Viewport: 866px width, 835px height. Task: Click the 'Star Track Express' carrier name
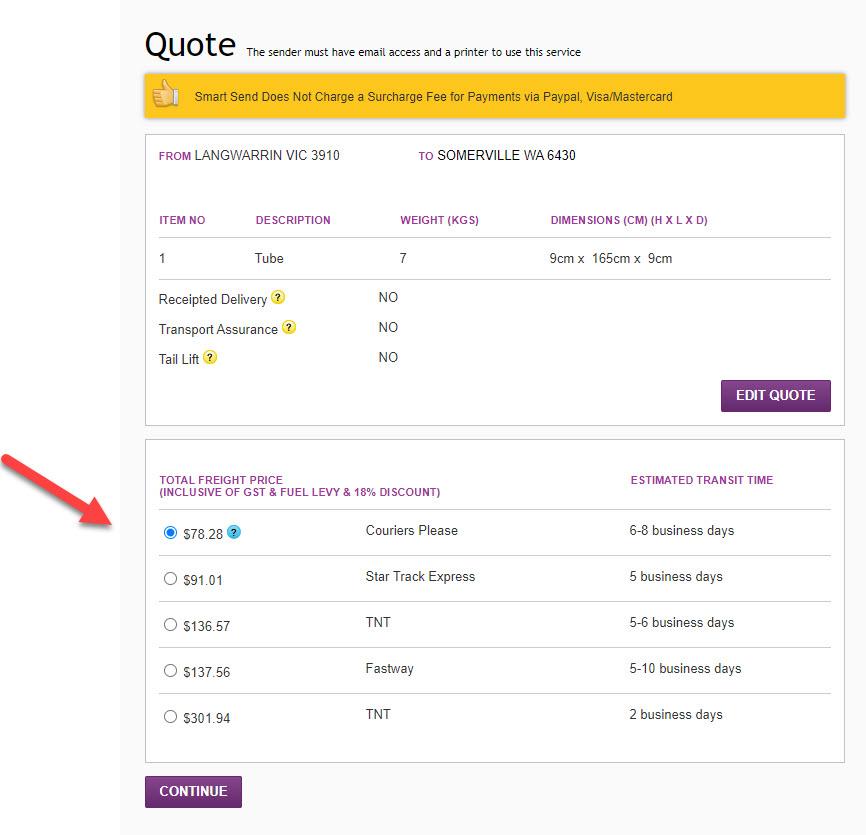[x=420, y=577]
